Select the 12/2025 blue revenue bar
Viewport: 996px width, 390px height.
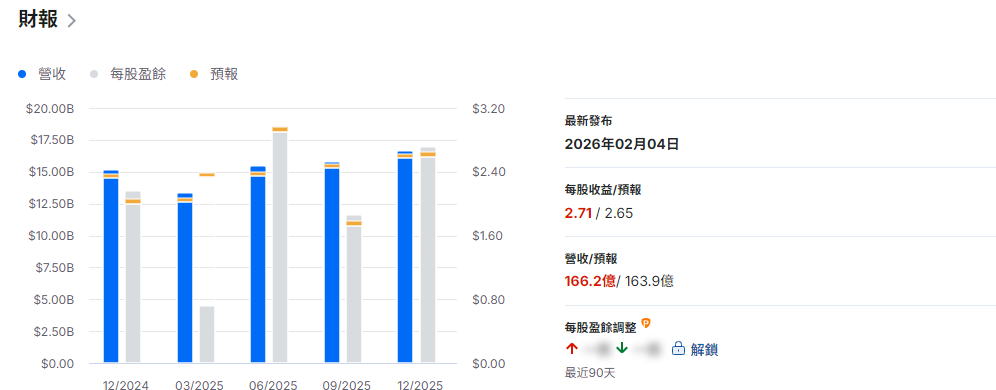pos(405,257)
